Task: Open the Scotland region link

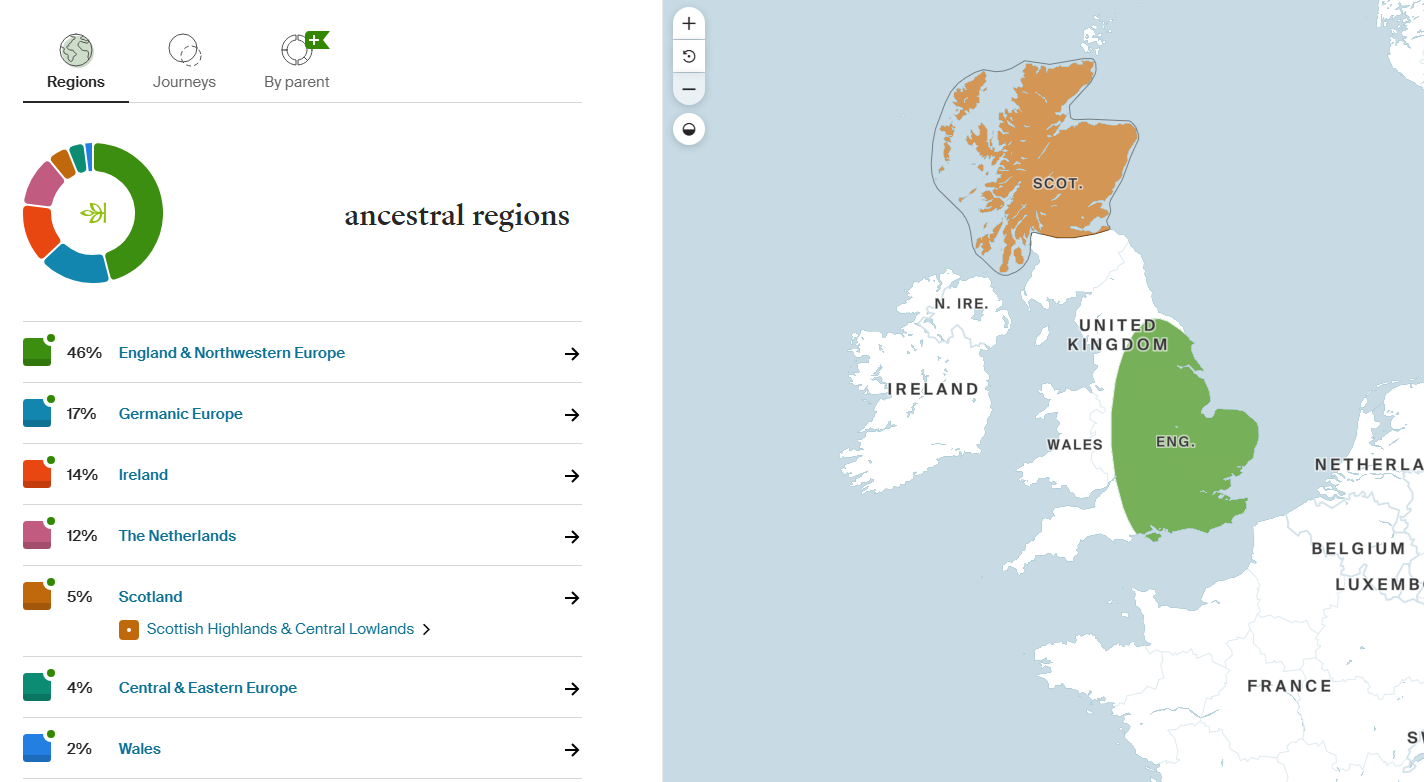Action: click(151, 597)
